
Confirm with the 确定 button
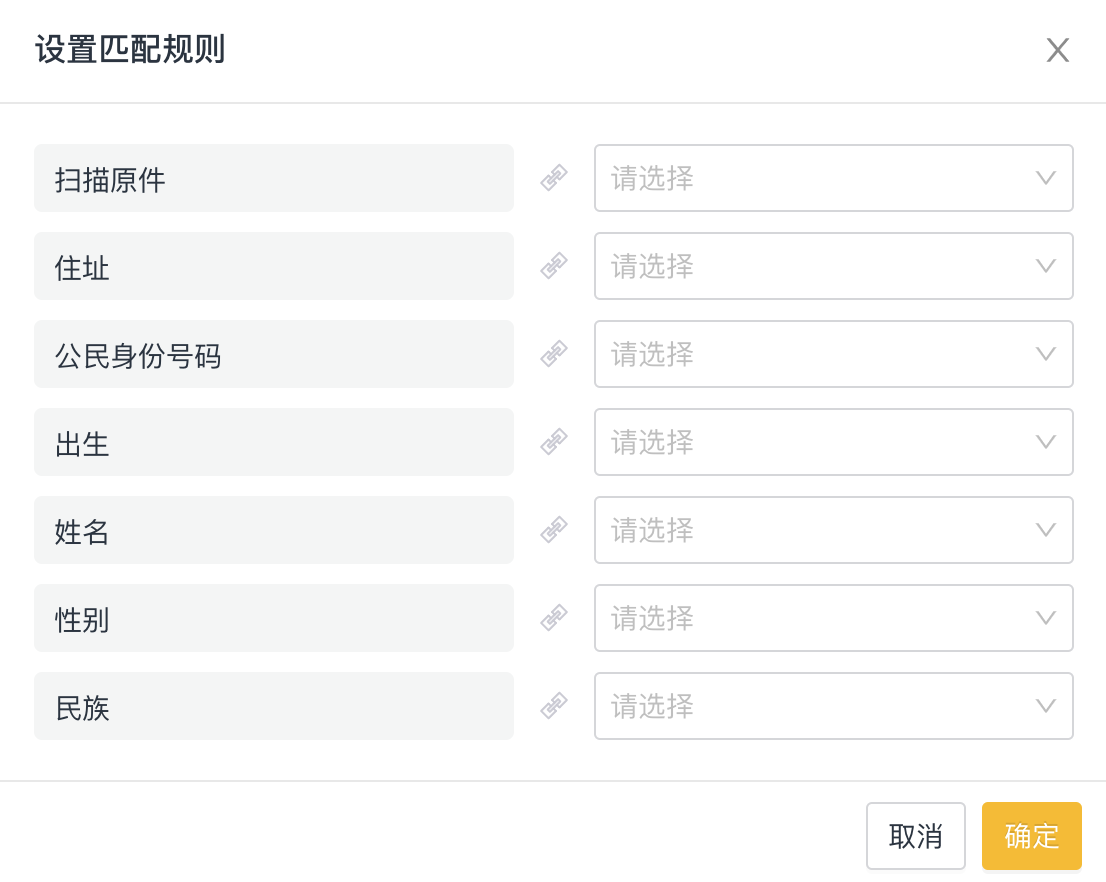(1031, 836)
